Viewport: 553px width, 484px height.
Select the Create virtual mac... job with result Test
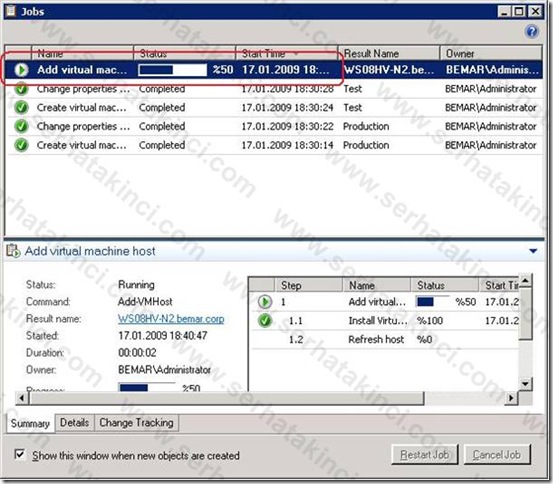click(274, 107)
